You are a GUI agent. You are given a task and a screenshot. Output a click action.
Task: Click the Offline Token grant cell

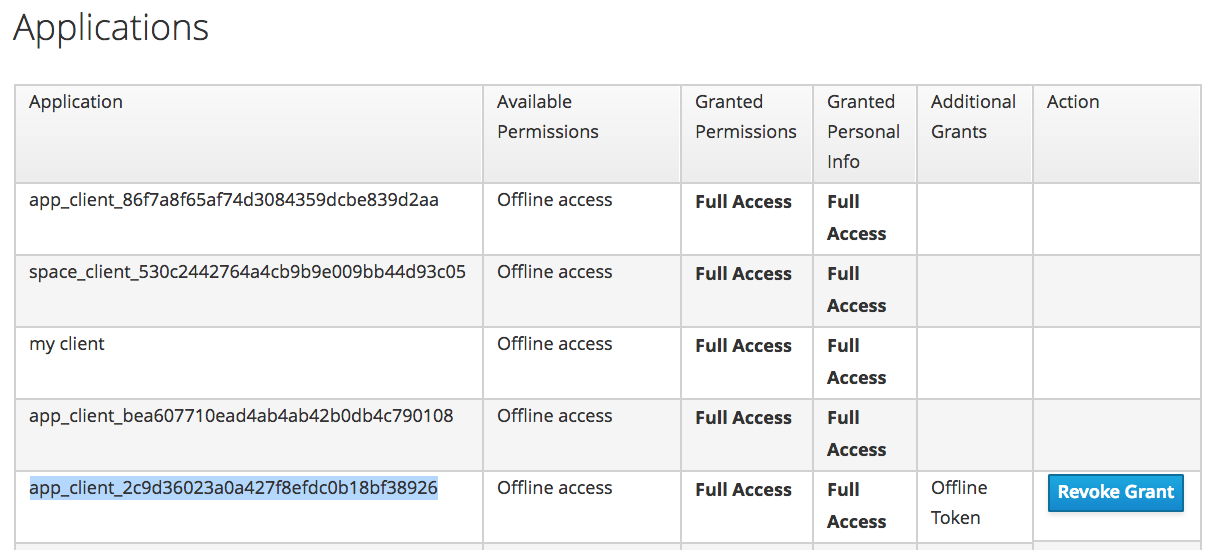959,503
